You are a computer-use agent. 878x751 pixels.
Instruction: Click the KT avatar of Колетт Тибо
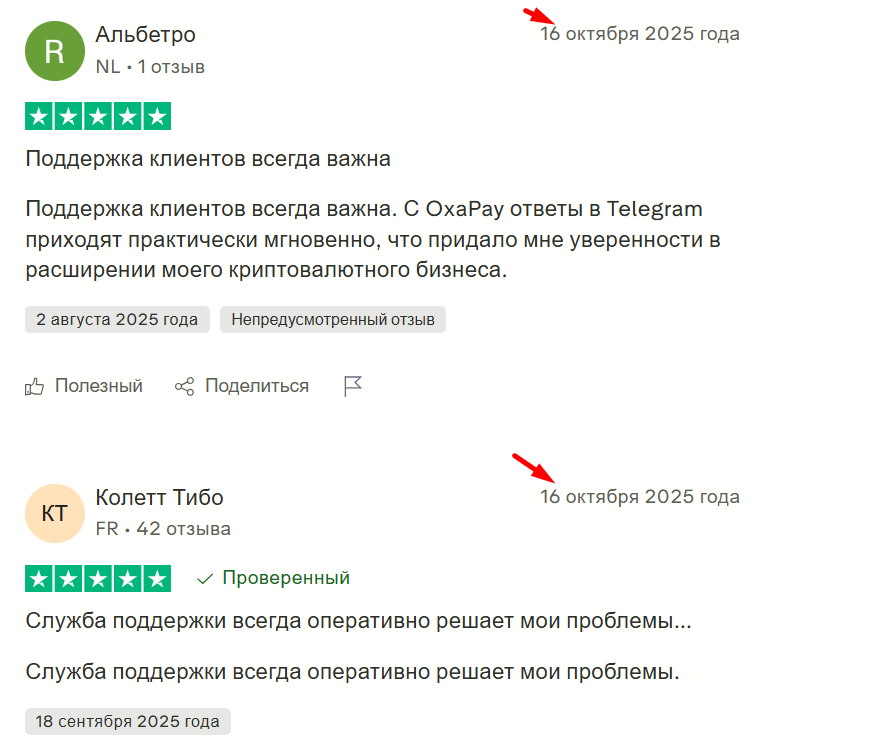pyautogui.click(x=54, y=514)
